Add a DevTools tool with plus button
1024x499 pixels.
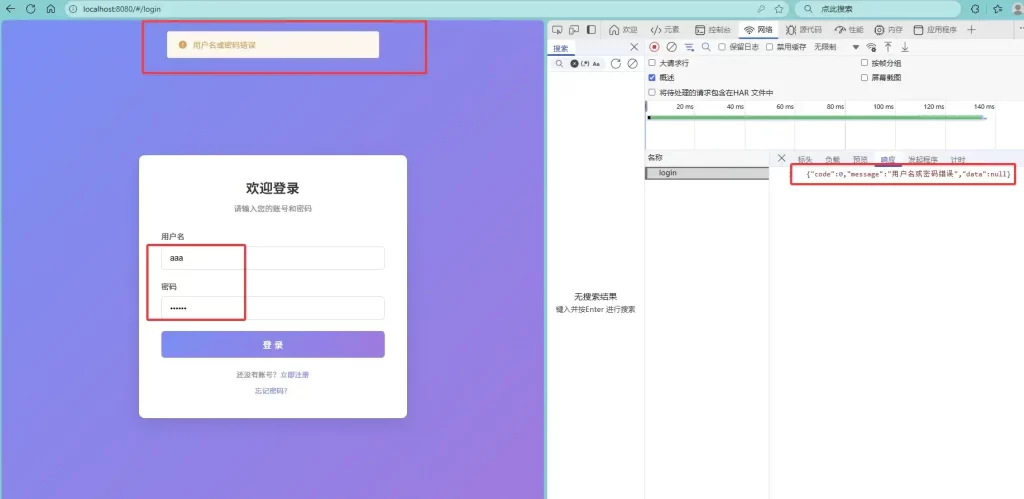(971, 30)
